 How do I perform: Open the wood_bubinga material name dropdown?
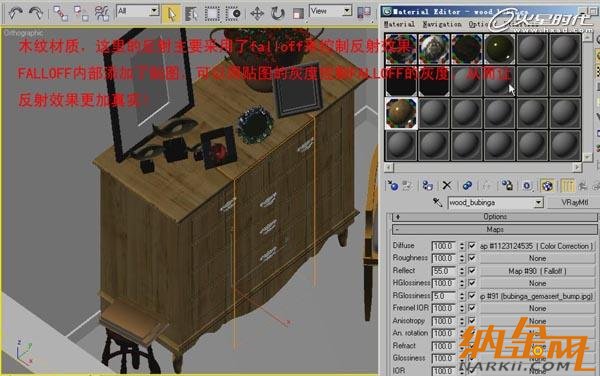coord(538,202)
